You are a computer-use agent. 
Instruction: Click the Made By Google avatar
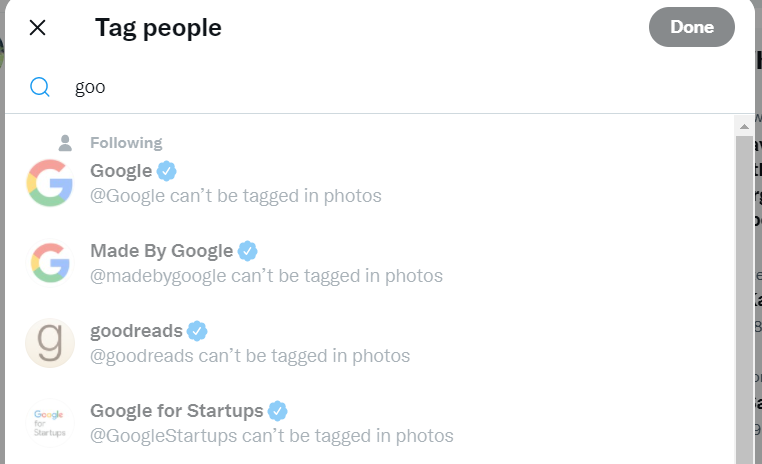pos(50,263)
